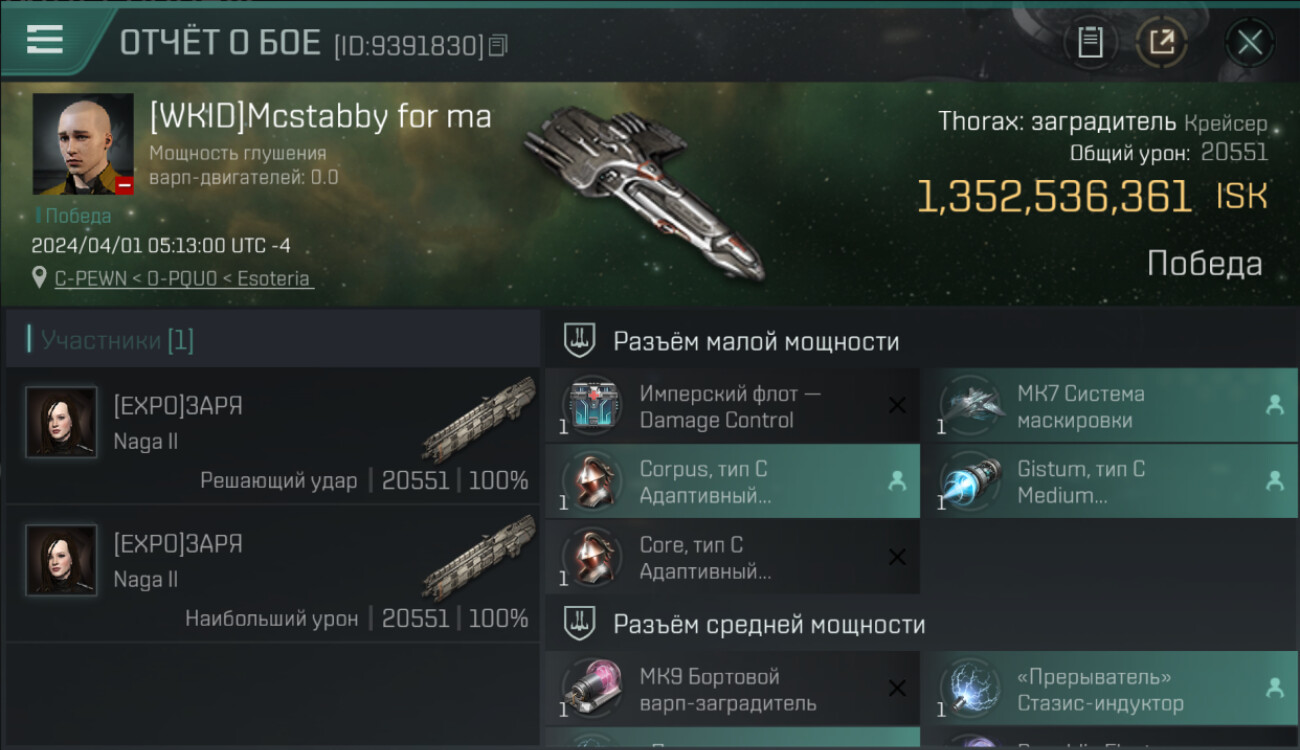Select Core тип C Адаптивный module
The width and height of the screenshot is (1300, 750).
pyautogui.click(x=732, y=558)
